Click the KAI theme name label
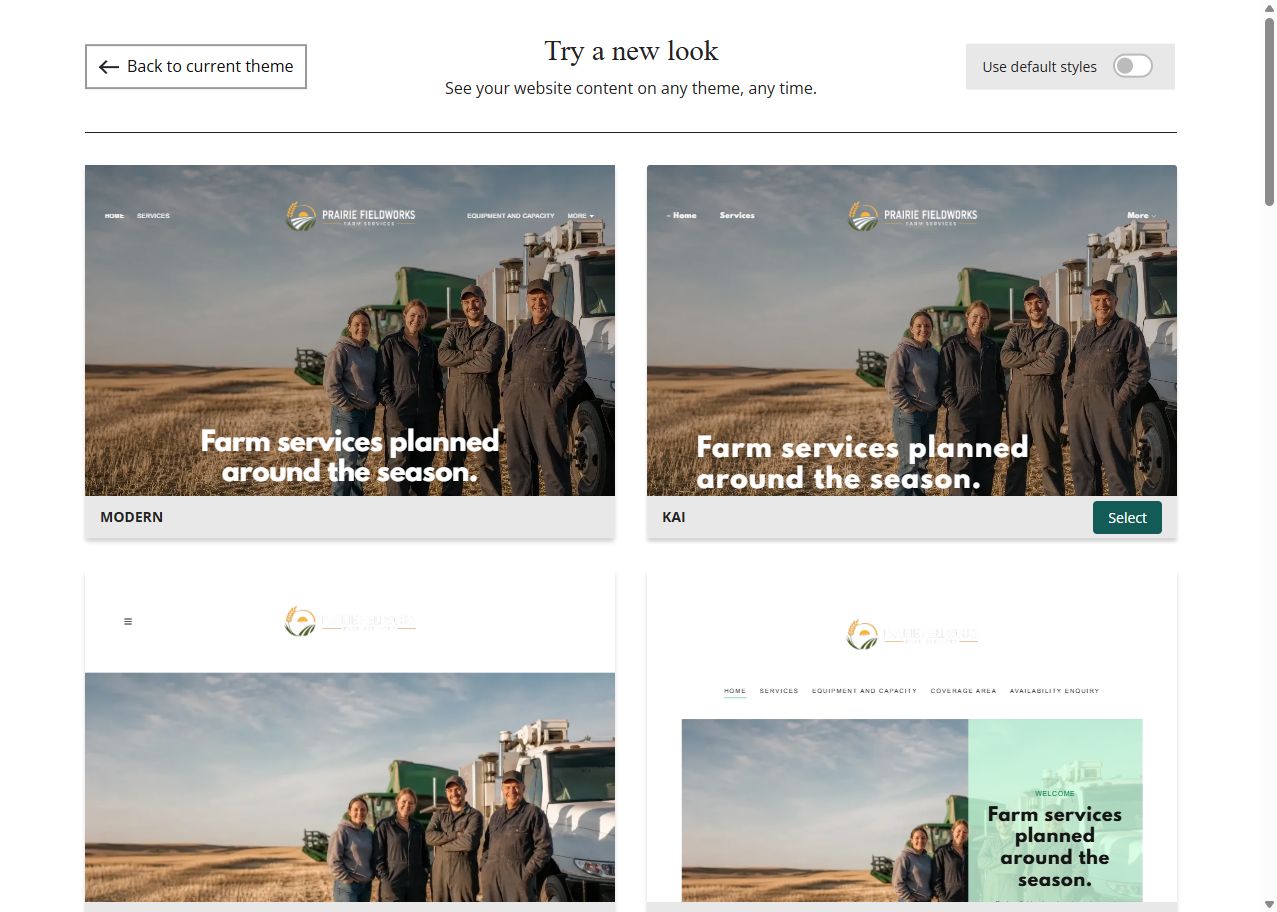The height and width of the screenshot is (912, 1277). tap(674, 517)
